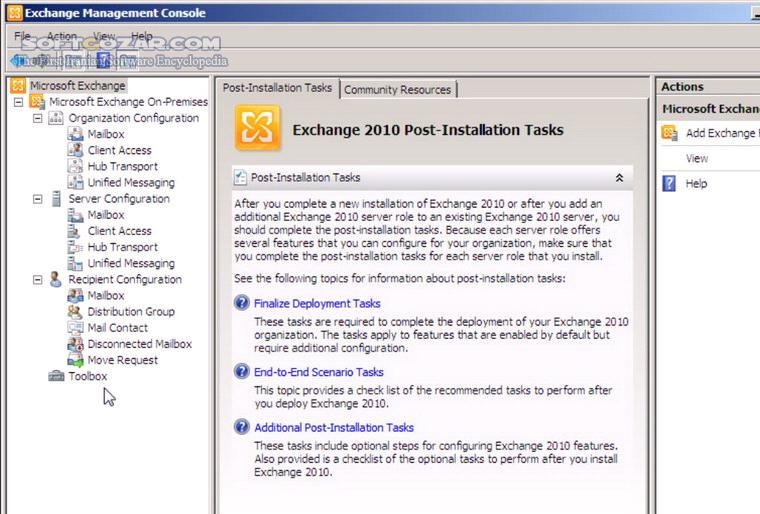Viewport: 760px width, 514px height.
Task: Click the Toolbox icon in tree
Action: tap(56, 376)
